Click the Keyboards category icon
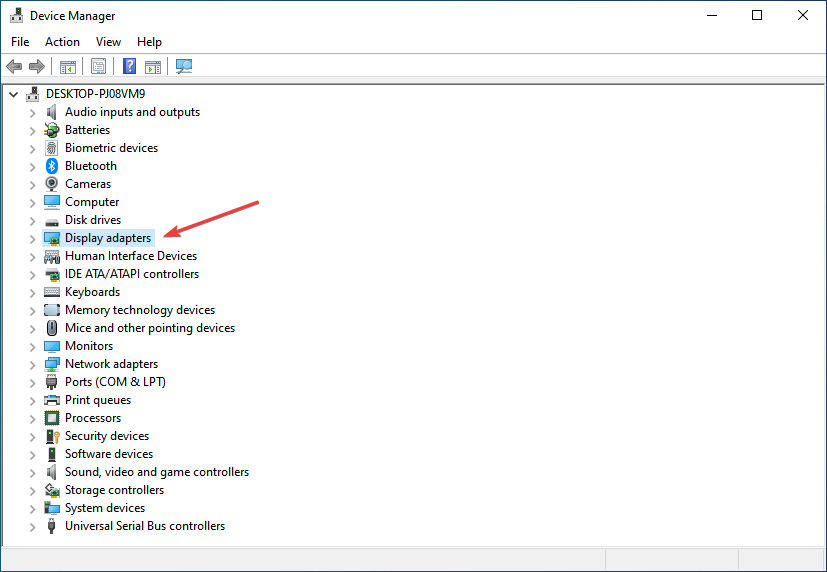827x572 pixels. click(x=52, y=292)
